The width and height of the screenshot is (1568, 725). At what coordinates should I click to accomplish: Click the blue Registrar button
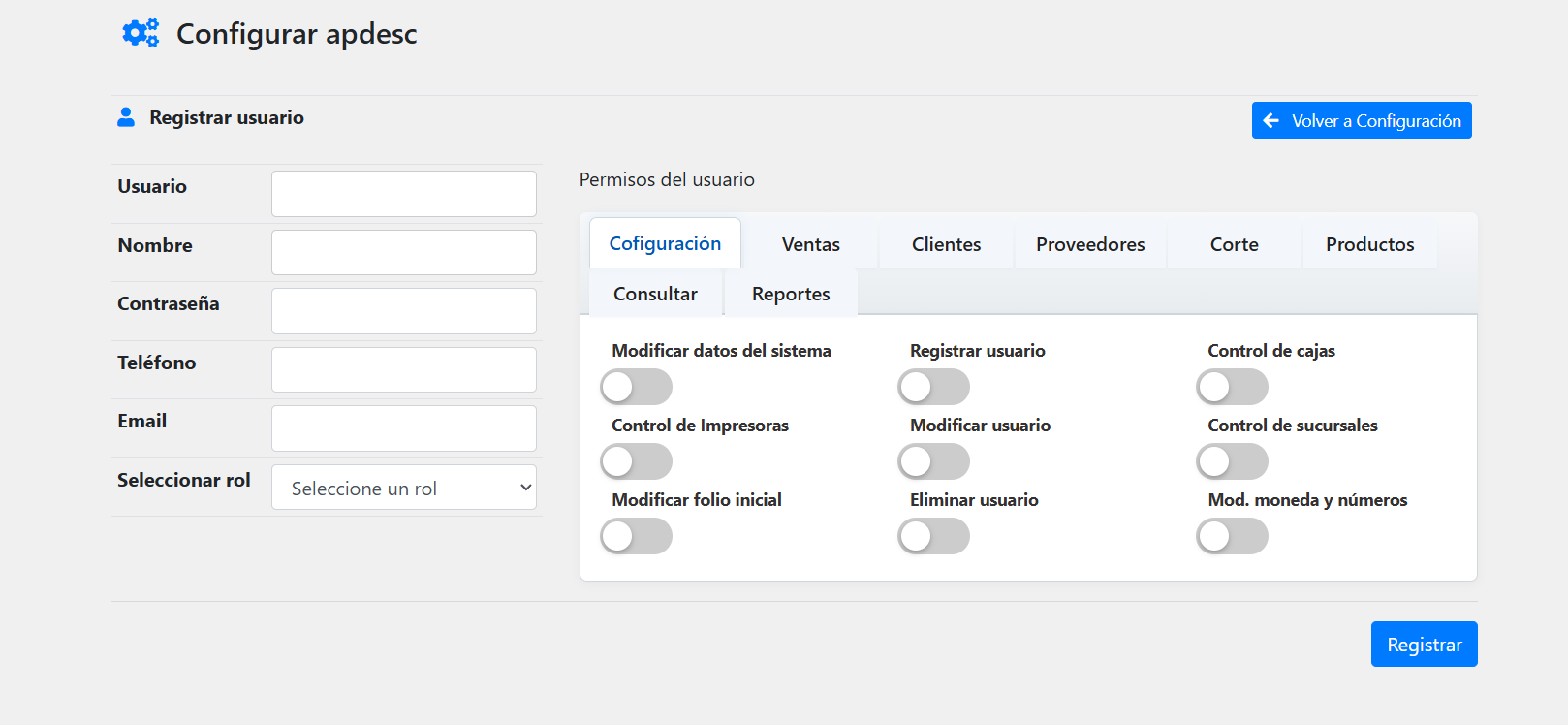(x=1424, y=645)
